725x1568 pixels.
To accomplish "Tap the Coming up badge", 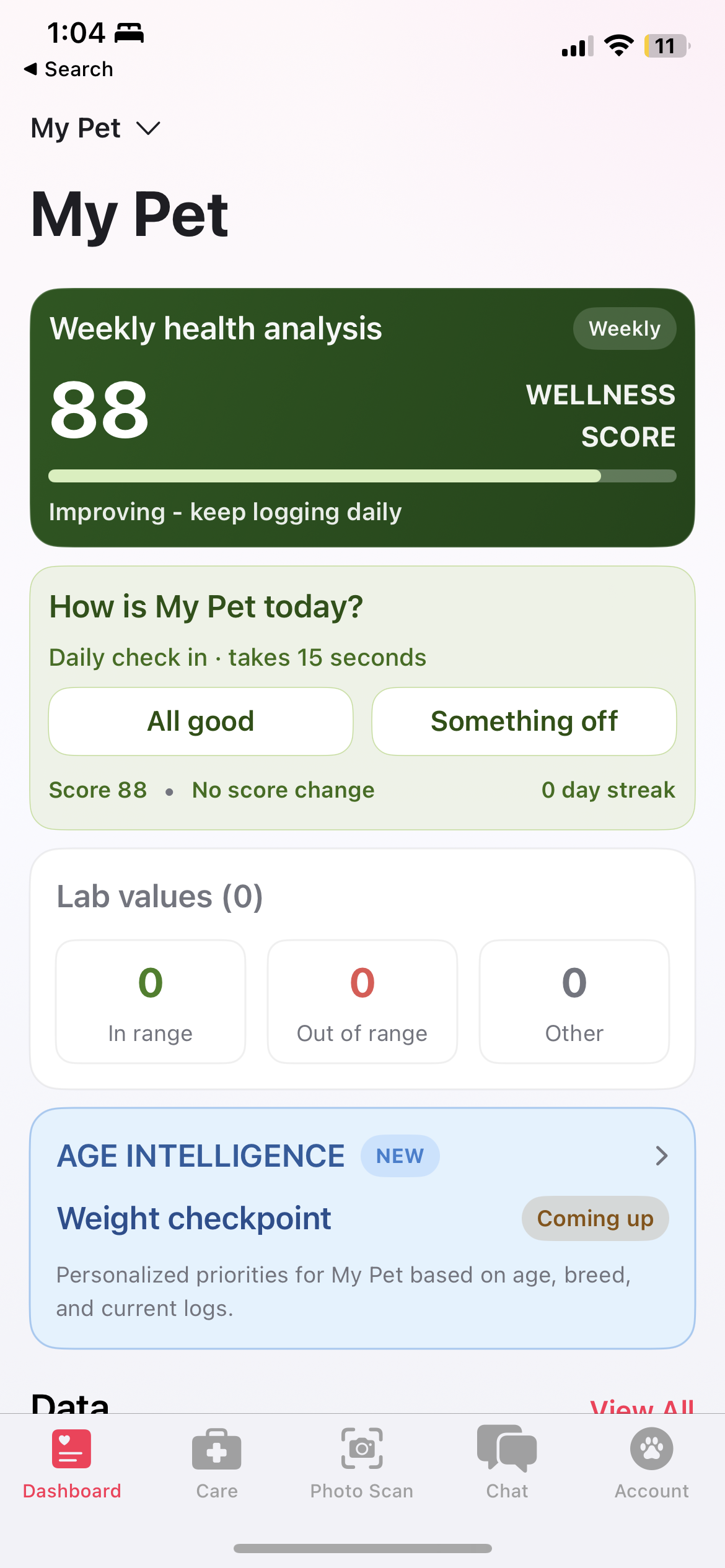I will tap(595, 1219).
